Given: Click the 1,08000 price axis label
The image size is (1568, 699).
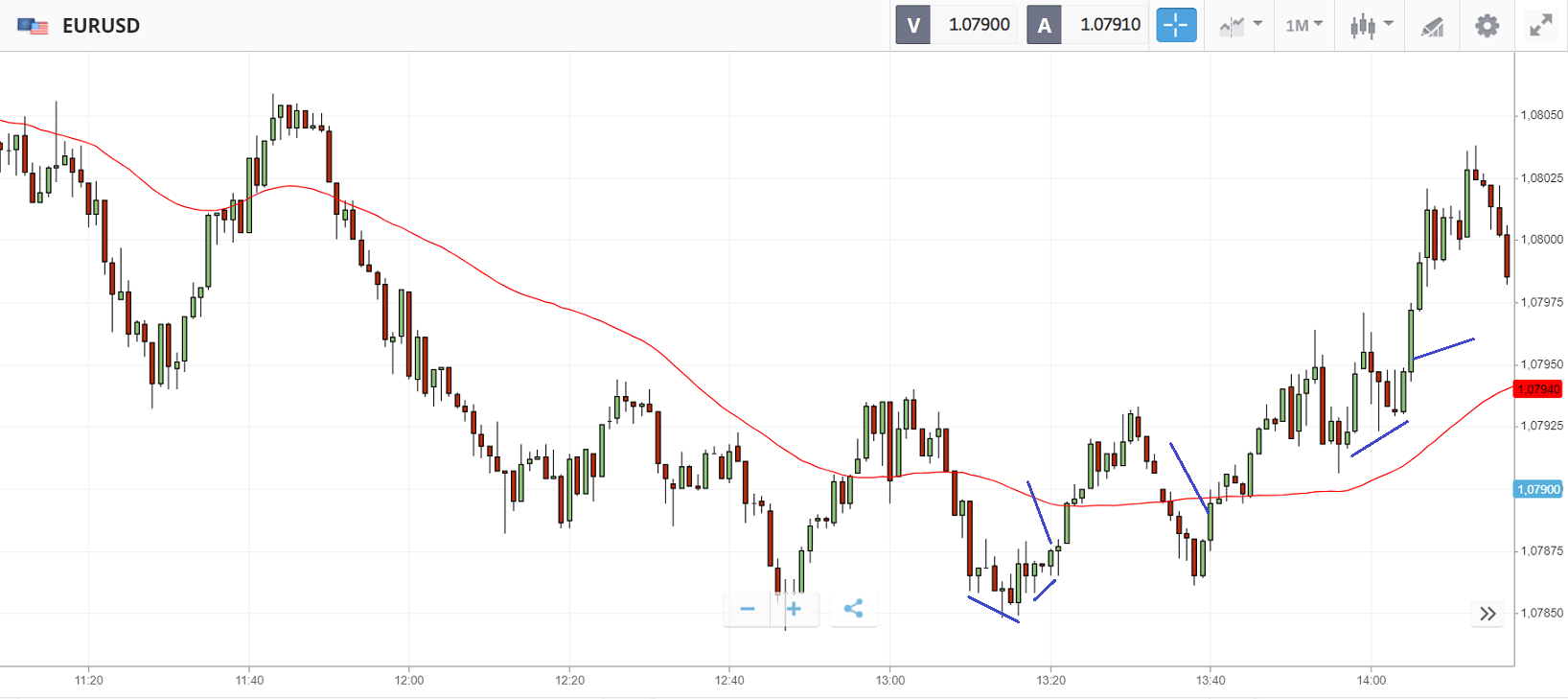Looking at the screenshot, I should 1541,240.
